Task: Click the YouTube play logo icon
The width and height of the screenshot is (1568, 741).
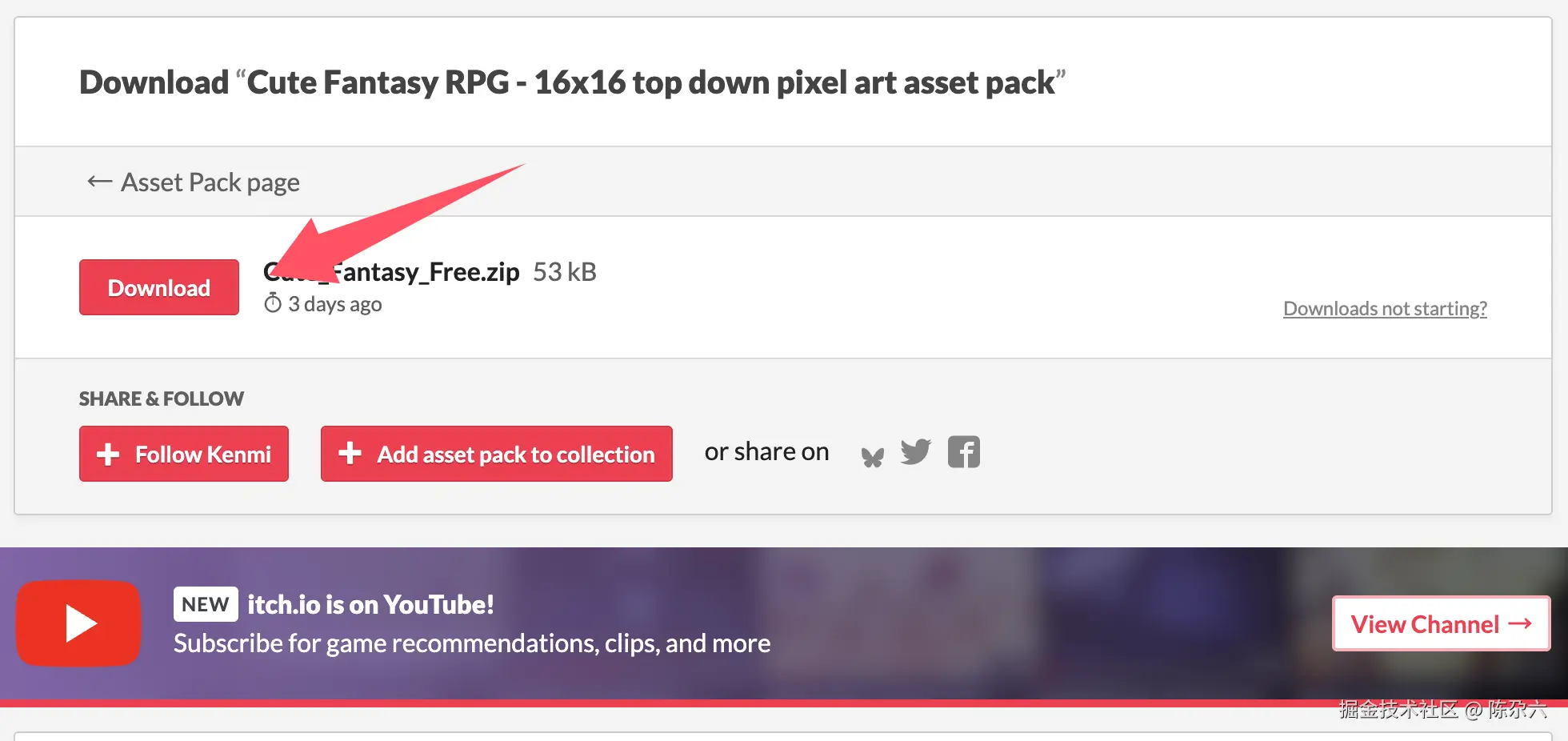Action: pos(78,623)
